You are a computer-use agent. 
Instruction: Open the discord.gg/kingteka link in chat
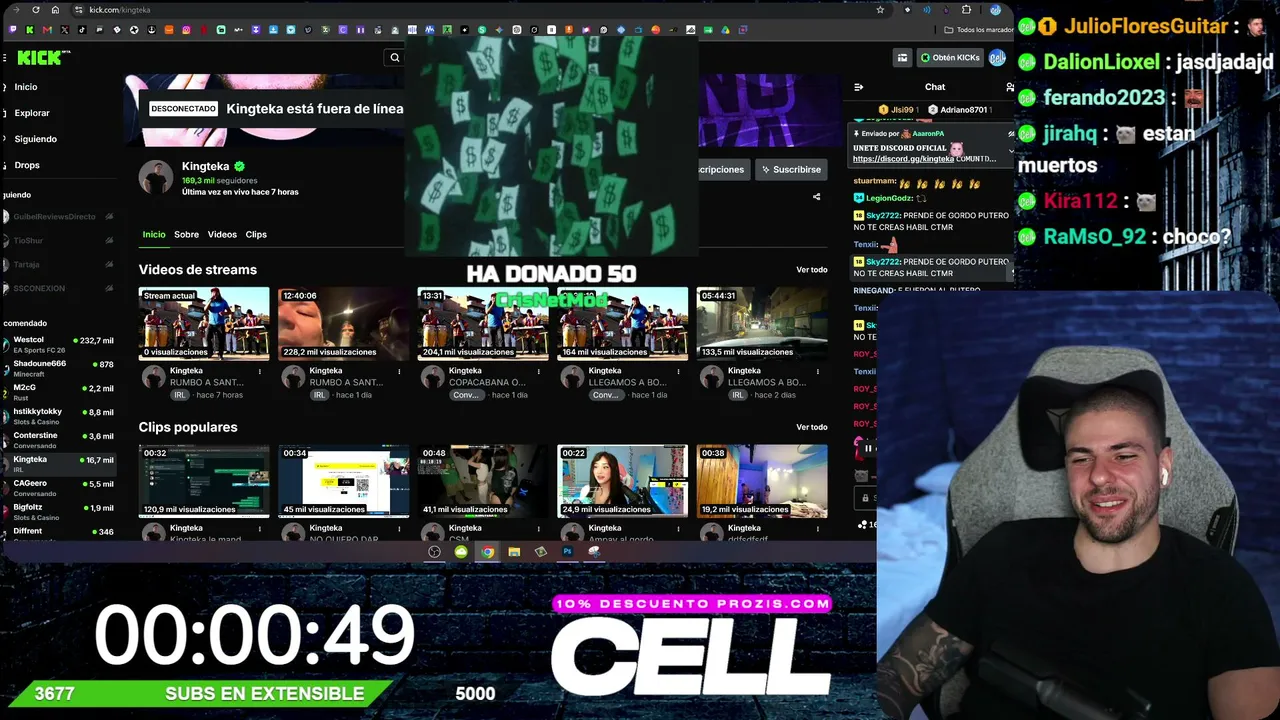(903, 159)
